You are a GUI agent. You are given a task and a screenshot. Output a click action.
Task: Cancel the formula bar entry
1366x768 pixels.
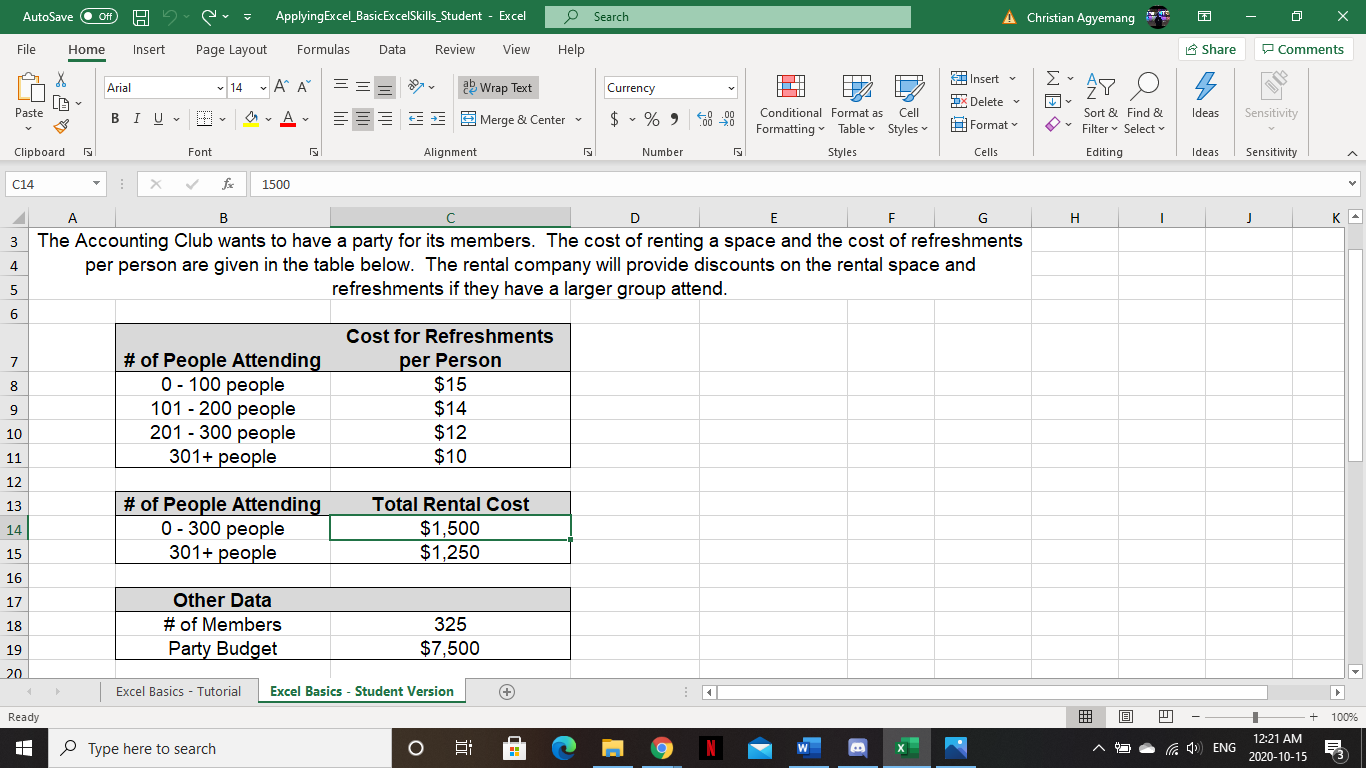[x=156, y=185]
